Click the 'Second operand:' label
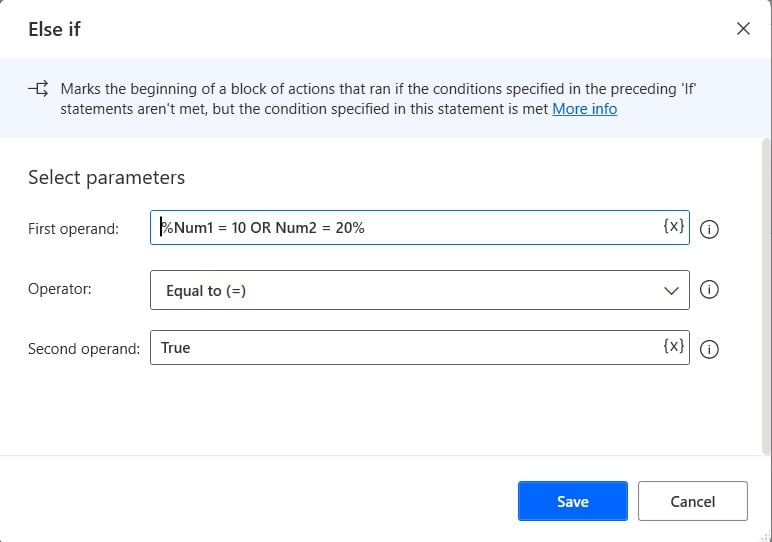 point(84,349)
